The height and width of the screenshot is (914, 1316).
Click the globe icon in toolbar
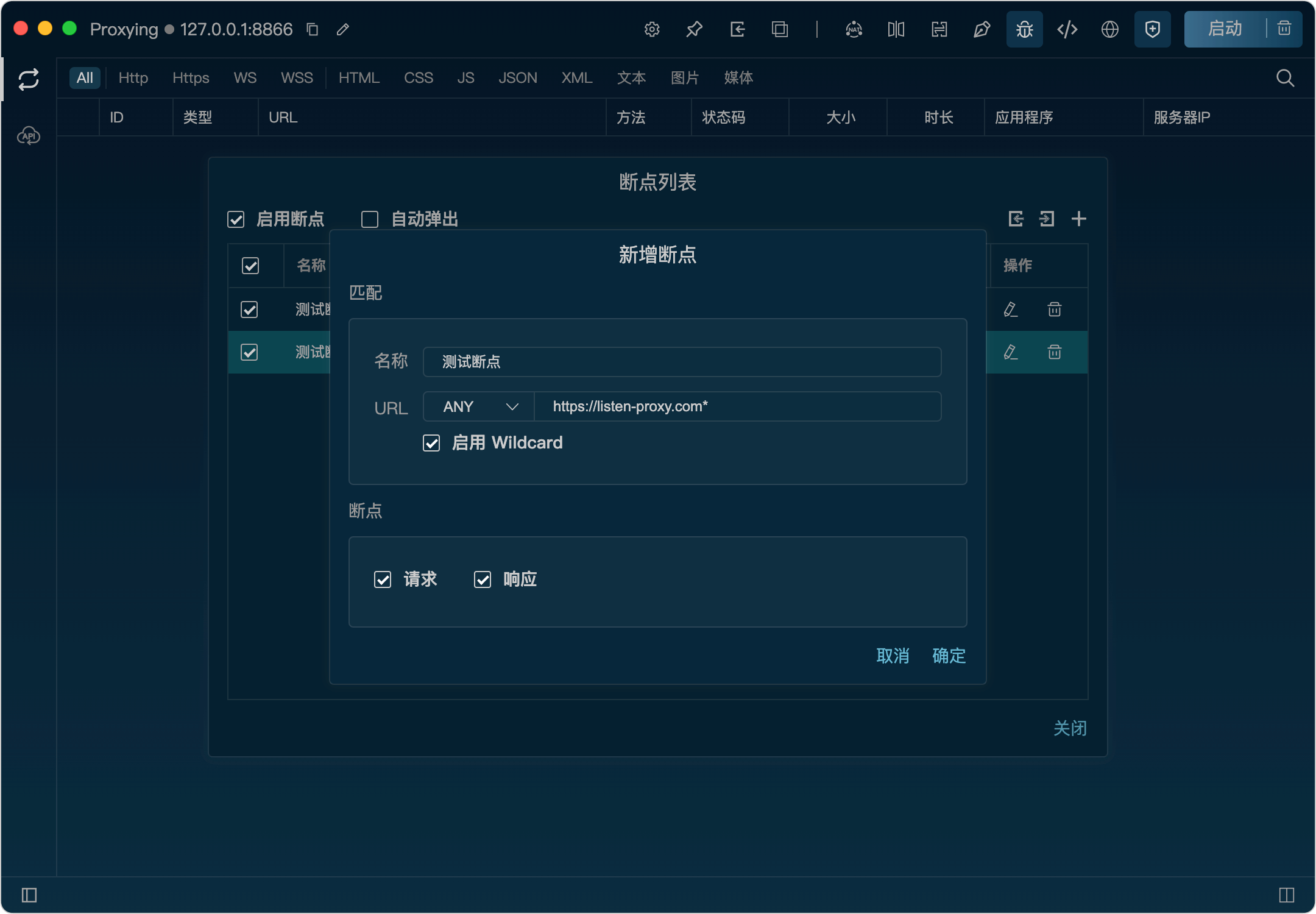(1109, 29)
